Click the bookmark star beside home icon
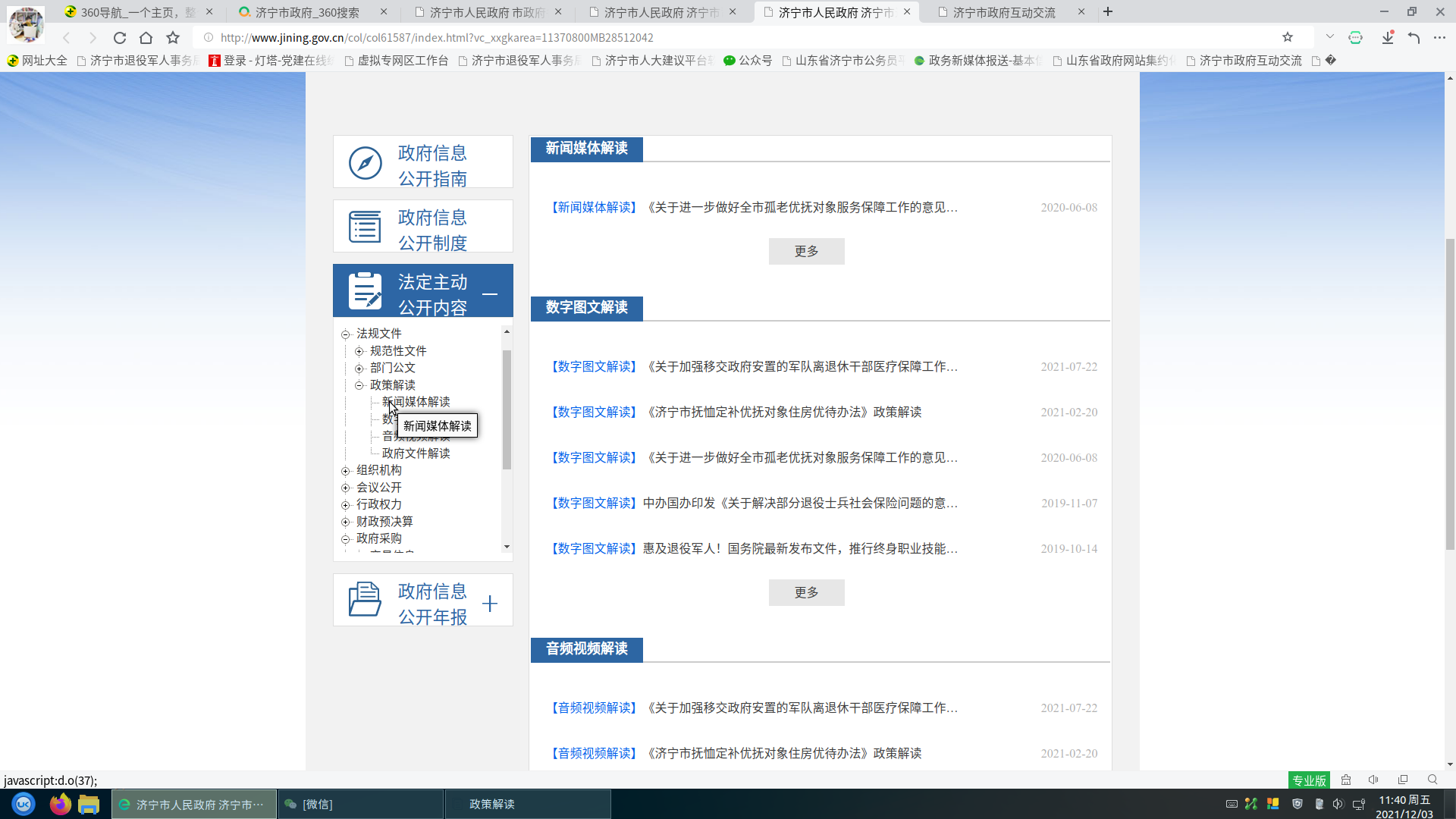 tap(173, 38)
